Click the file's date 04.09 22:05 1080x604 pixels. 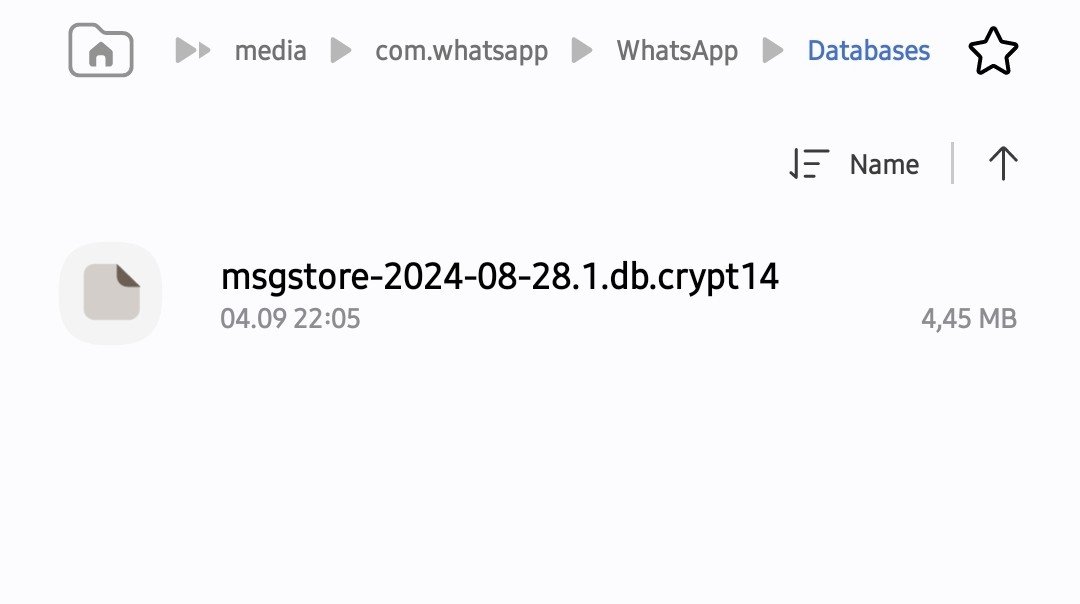pyautogui.click(x=290, y=319)
